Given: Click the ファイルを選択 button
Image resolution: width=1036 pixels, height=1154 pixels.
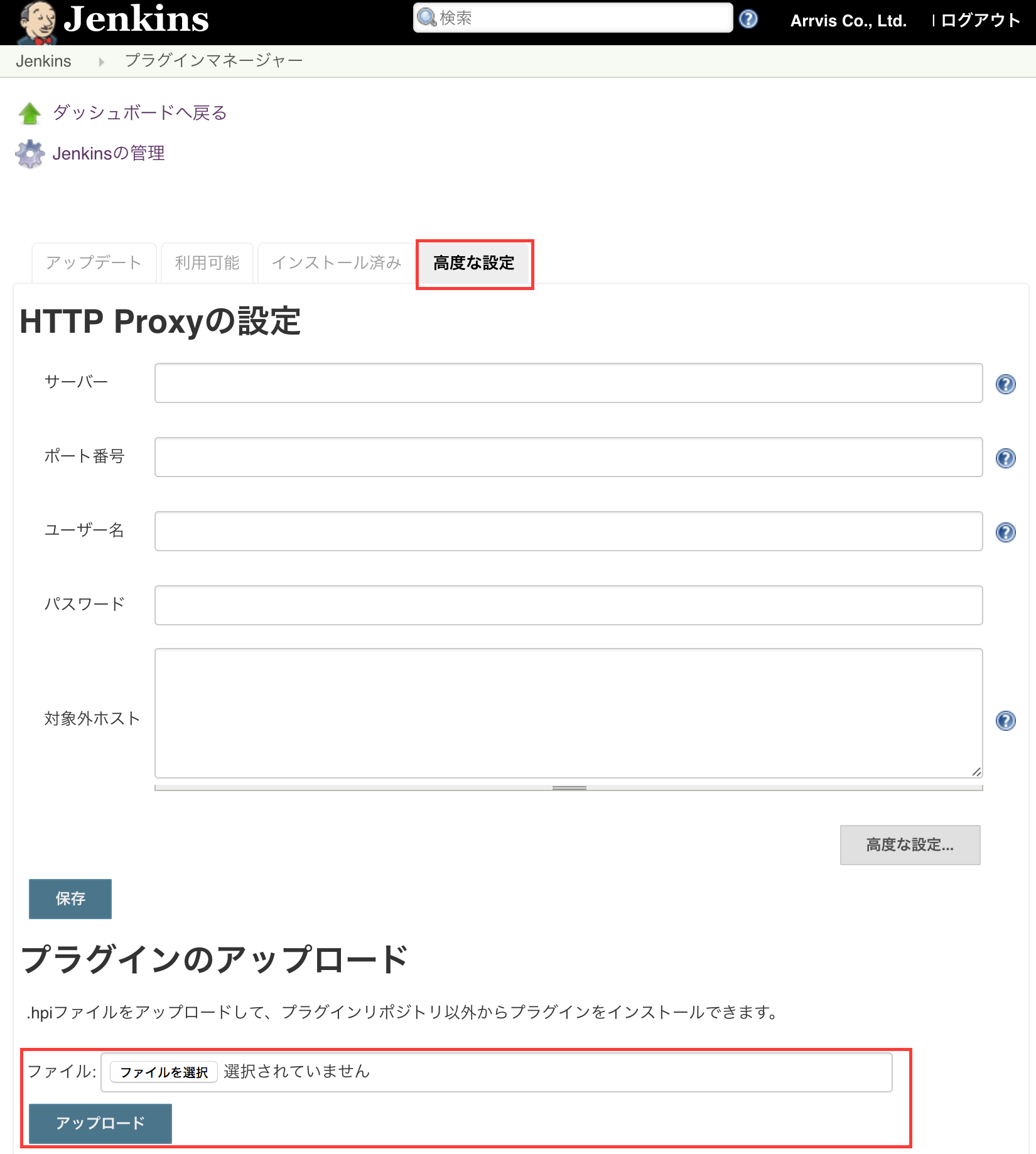Looking at the screenshot, I should (164, 1072).
